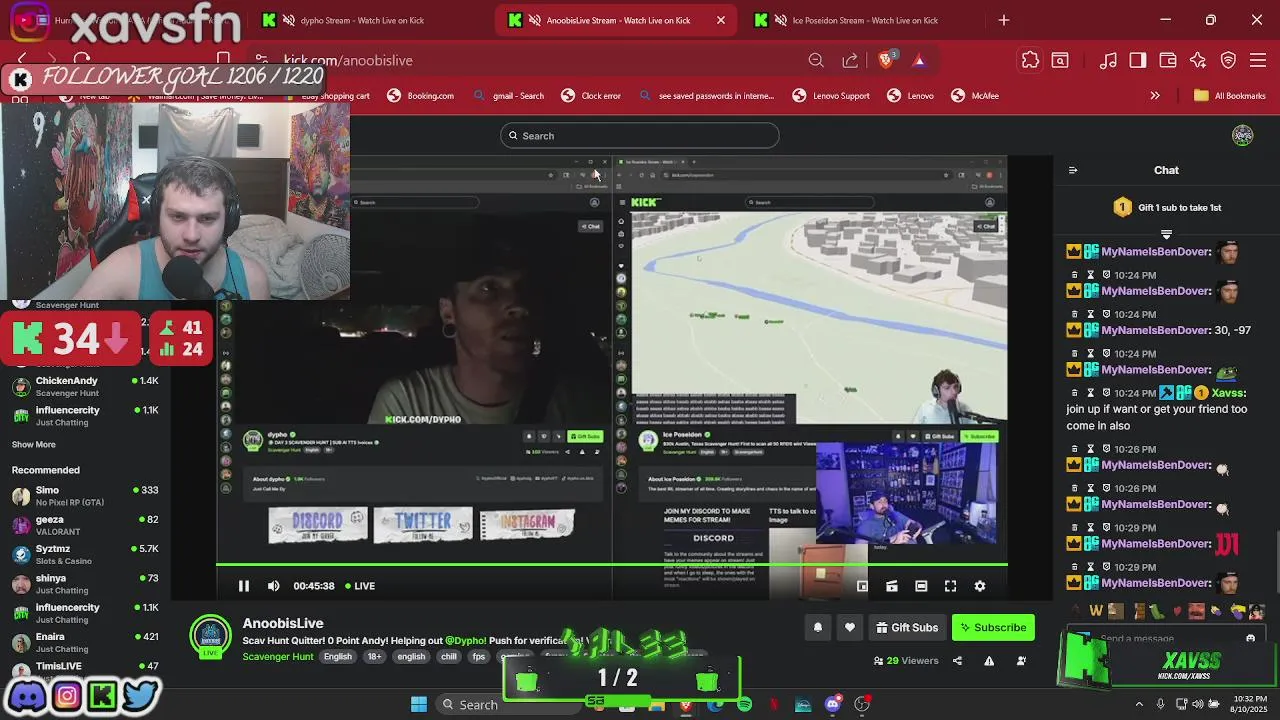Click the browser zoom magnifier icon

pos(816,61)
